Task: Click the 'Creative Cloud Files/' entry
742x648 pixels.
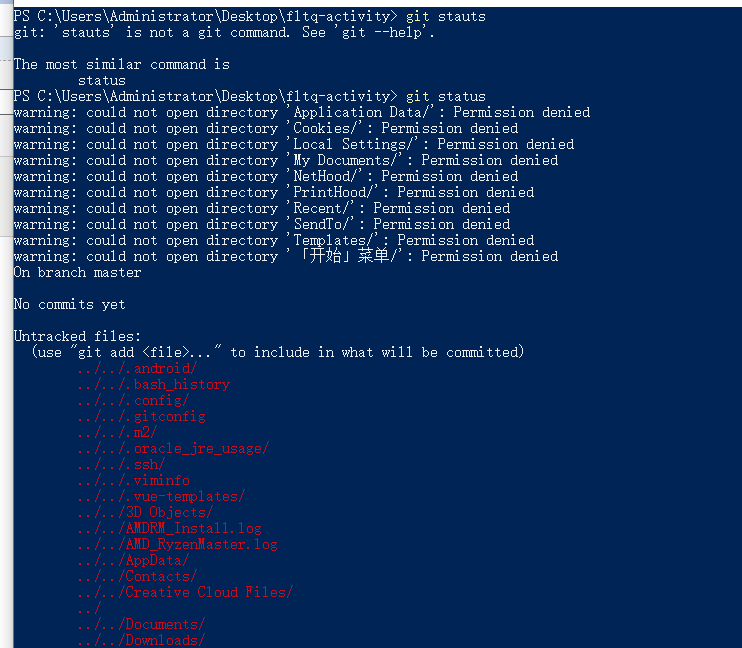Action: coord(186,592)
